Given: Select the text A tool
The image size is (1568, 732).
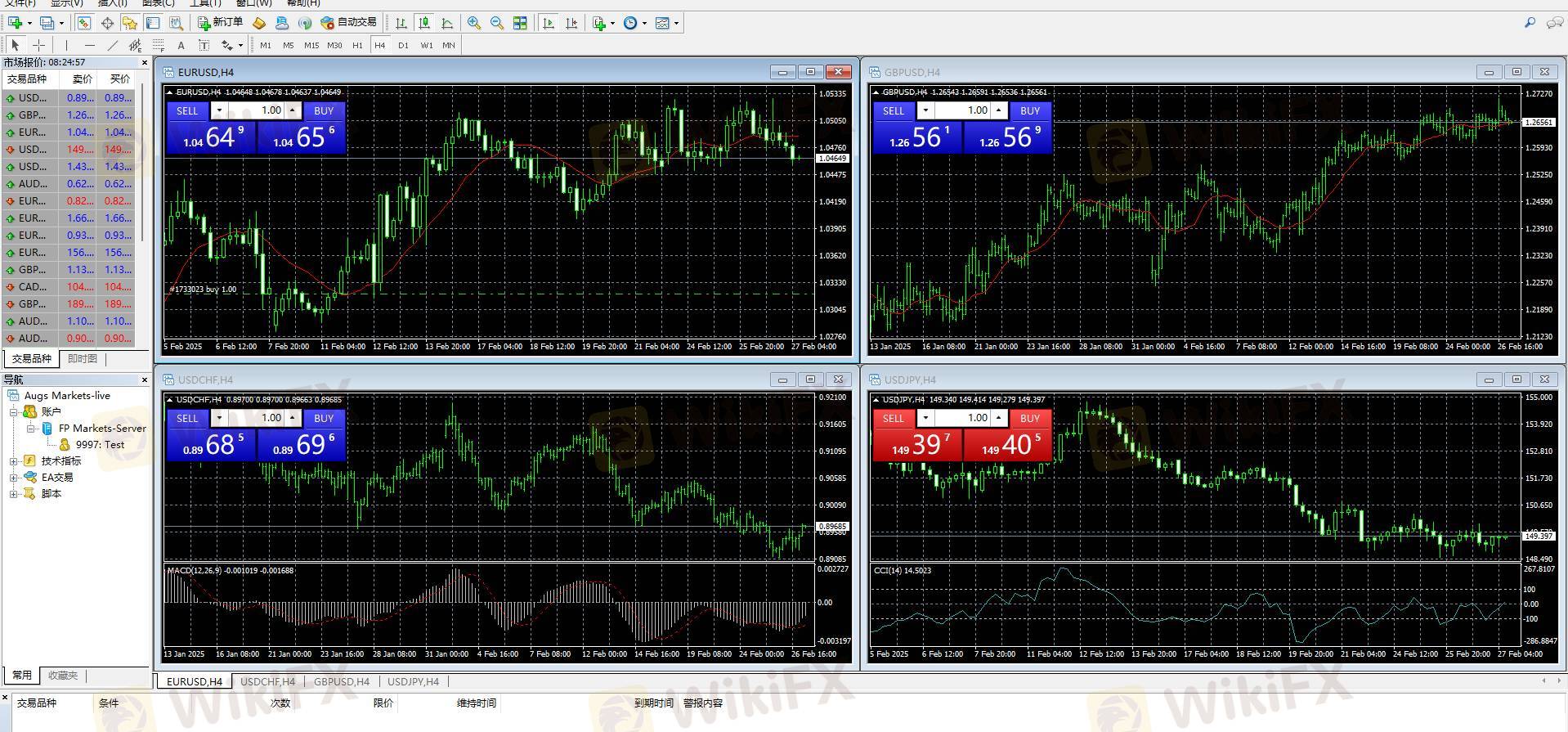Looking at the screenshot, I should click(x=181, y=45).
